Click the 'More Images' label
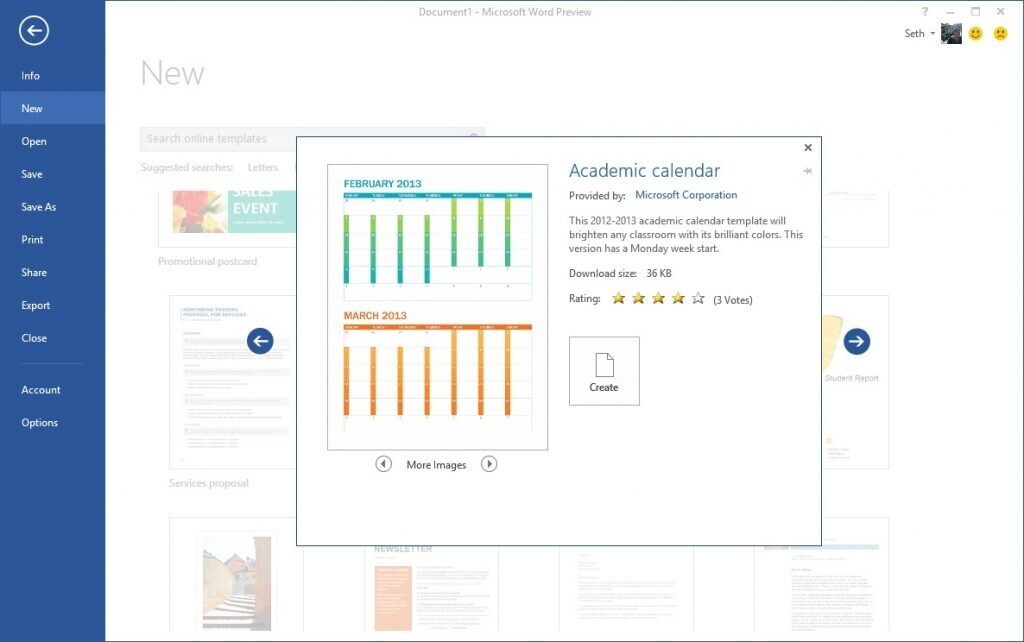Screen dimensions: 1024x642 click(x=436, y=464)
